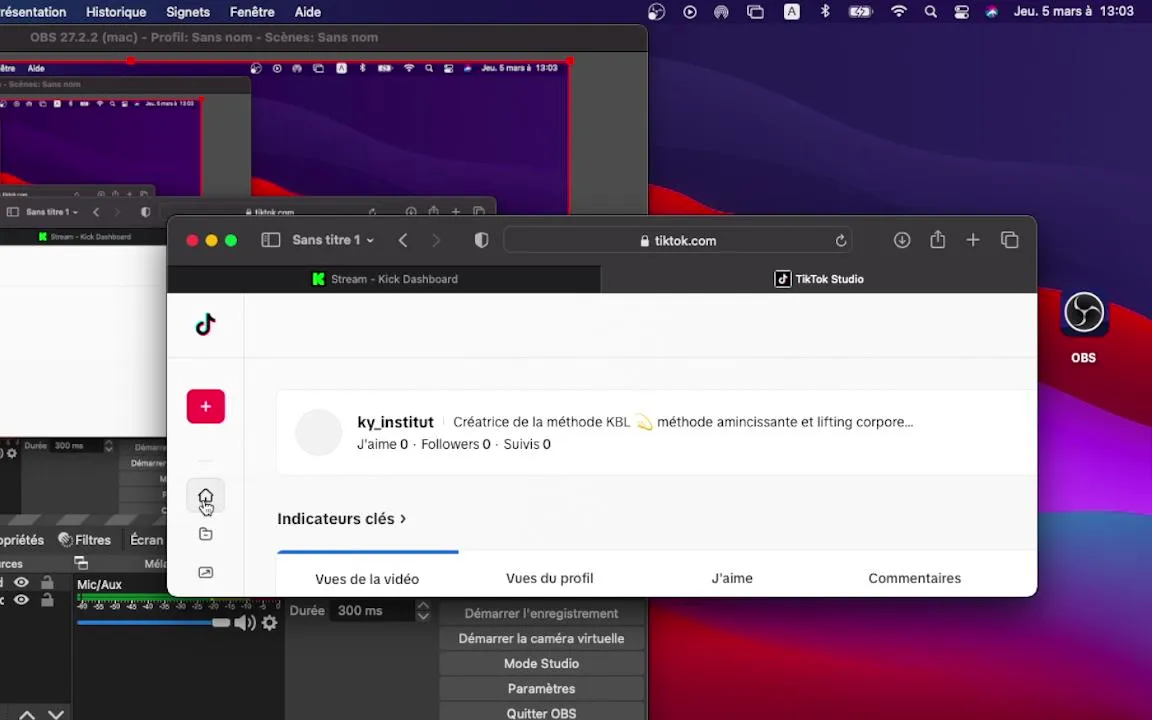Viewport: 1152px width, 720px height.
Task: Add a new Safari tab
Action: (x=973, y=240)
